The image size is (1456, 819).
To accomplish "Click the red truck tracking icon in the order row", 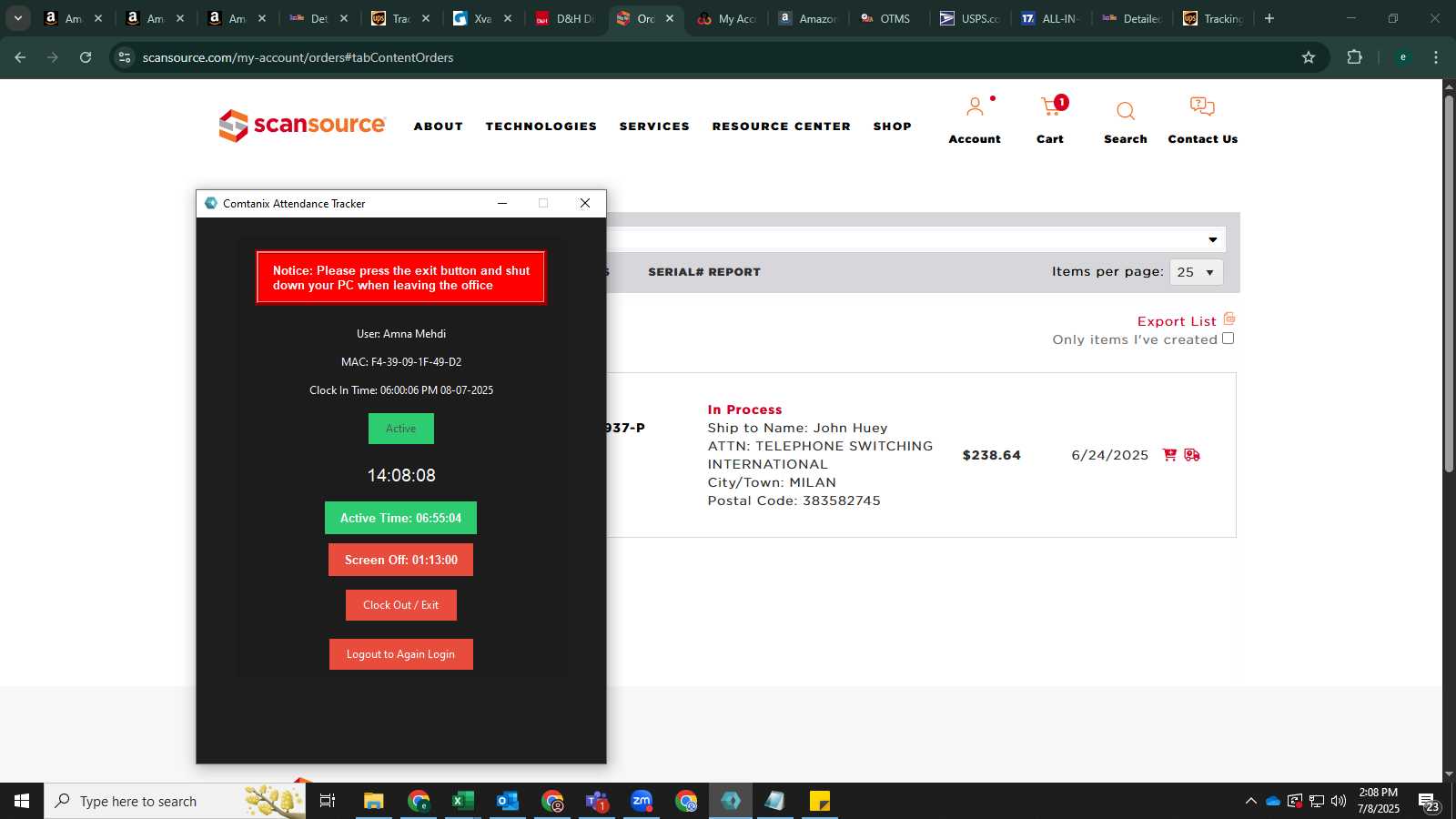I will coord(1192,455).
